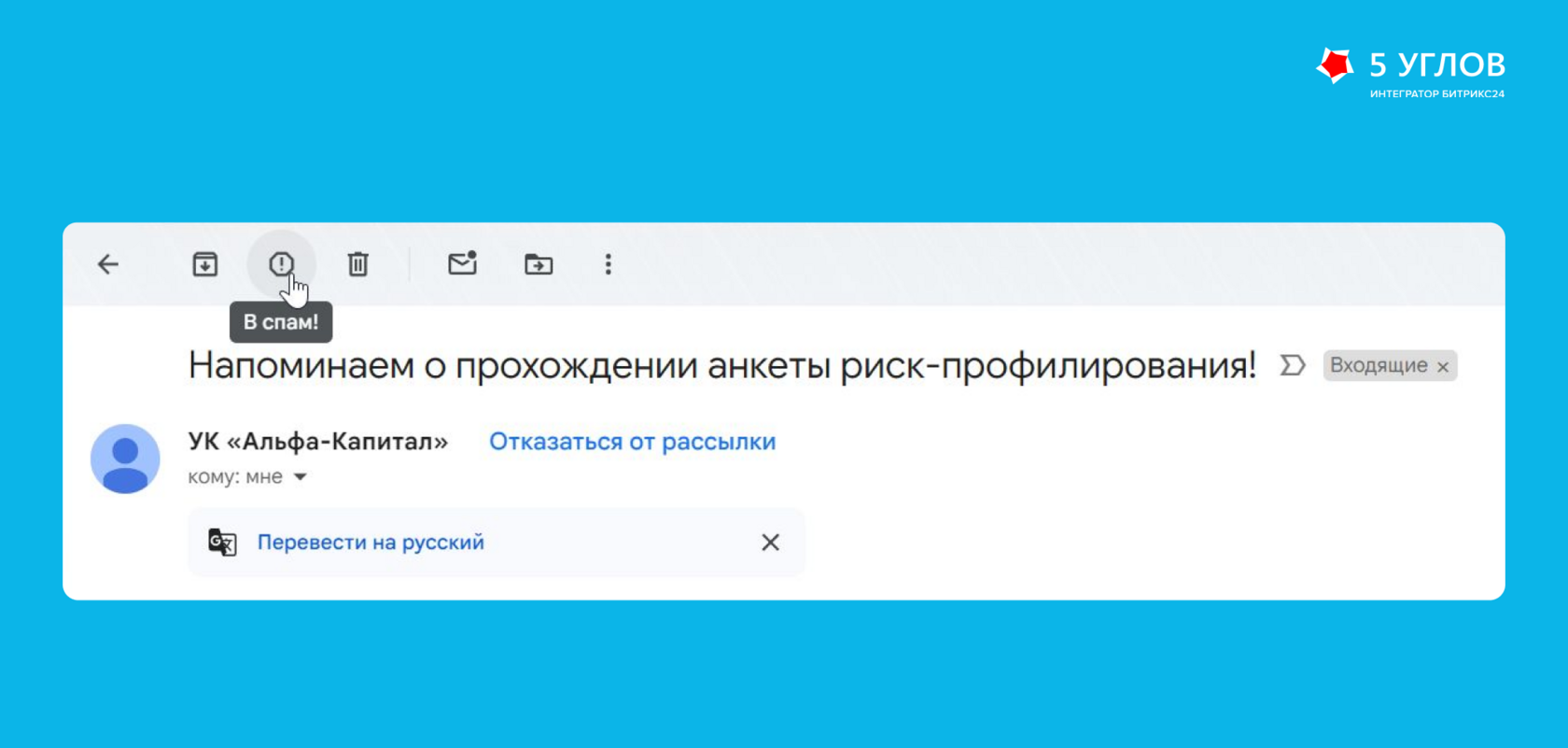The height and width of the screenshot is (748, 1568).
Task: Mark as unread with the envelope icon
Action: [x=463, y=263]
